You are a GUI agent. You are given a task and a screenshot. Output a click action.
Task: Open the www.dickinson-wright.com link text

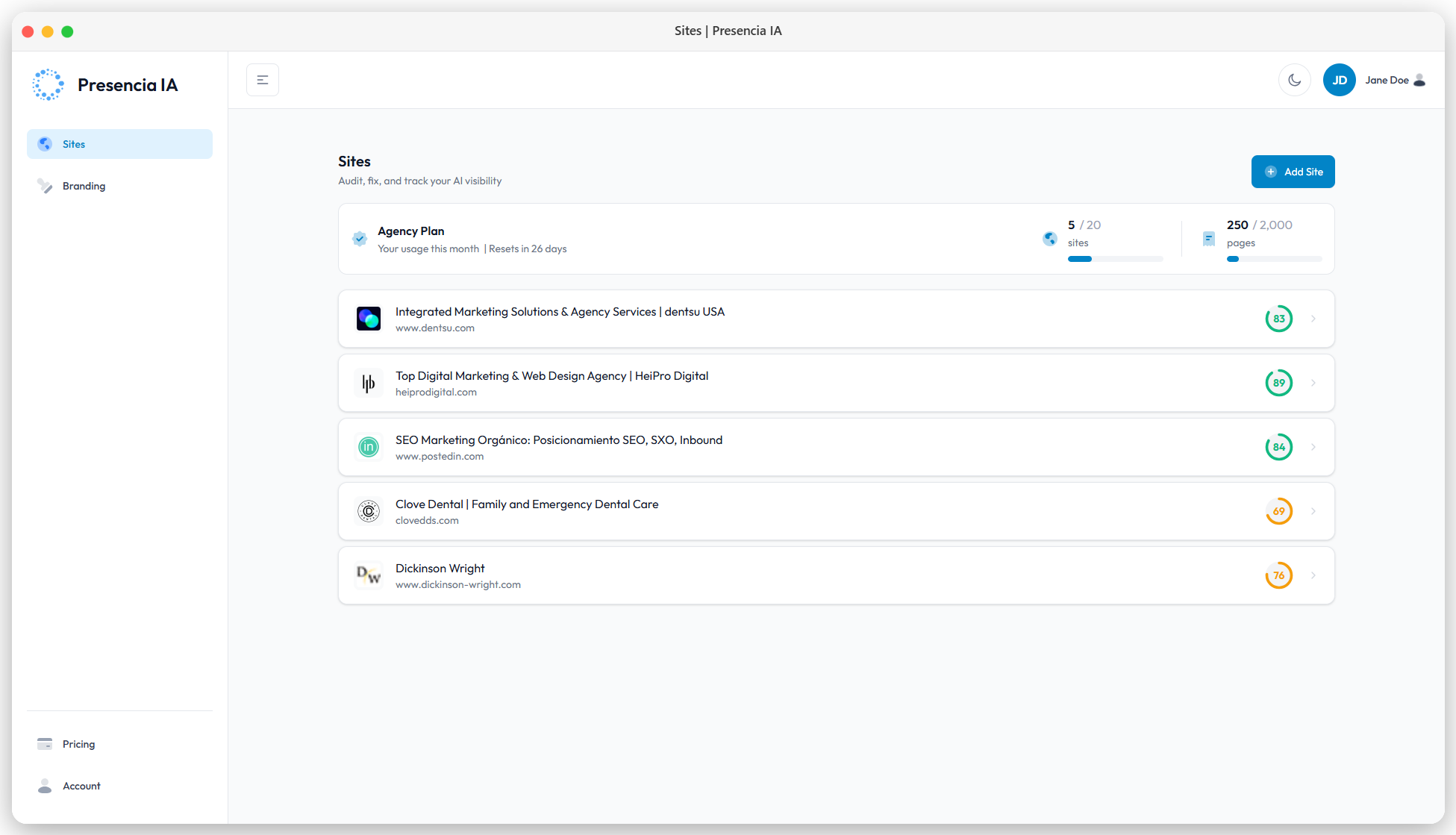[x=458, y=585]
